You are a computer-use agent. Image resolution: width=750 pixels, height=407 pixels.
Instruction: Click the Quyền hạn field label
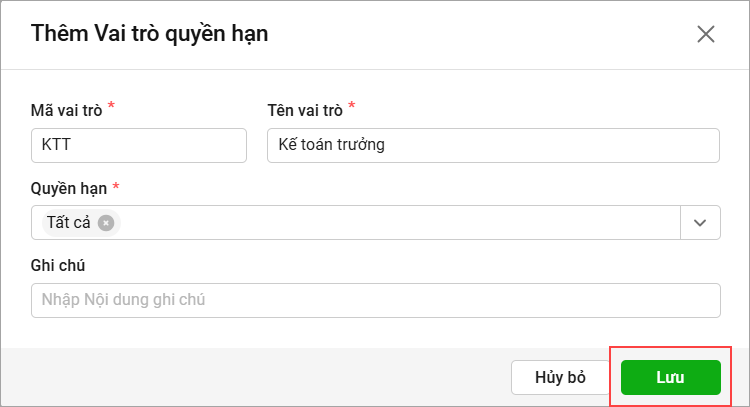pyautogui.click(x=69, y=189)
